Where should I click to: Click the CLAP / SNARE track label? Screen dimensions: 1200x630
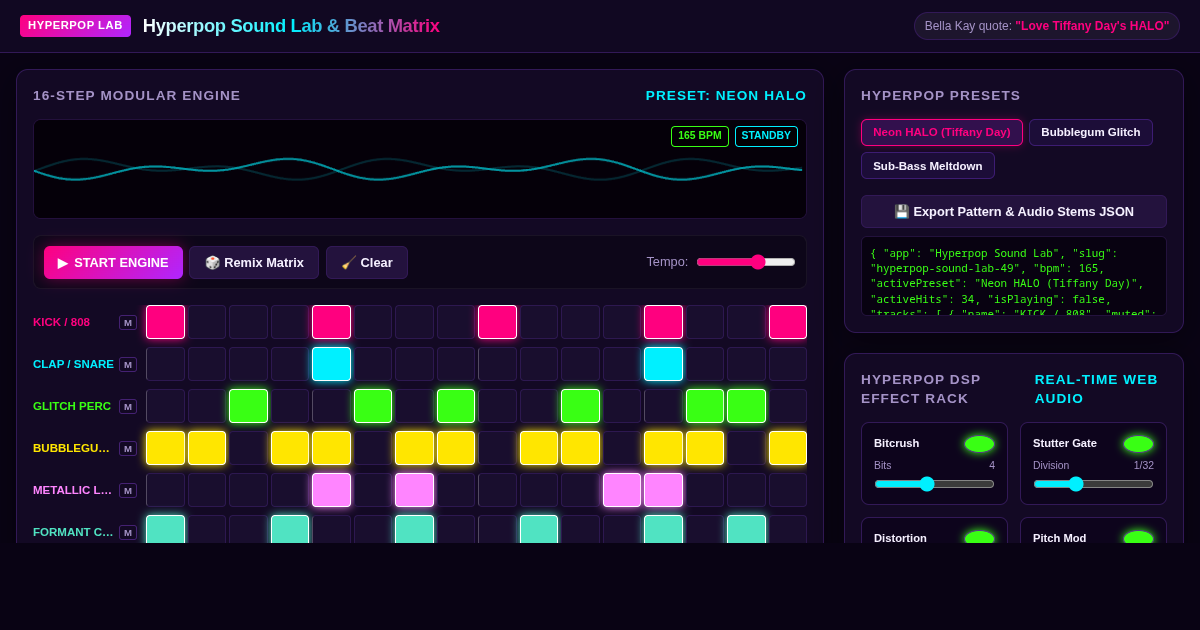tap(73, 364)
